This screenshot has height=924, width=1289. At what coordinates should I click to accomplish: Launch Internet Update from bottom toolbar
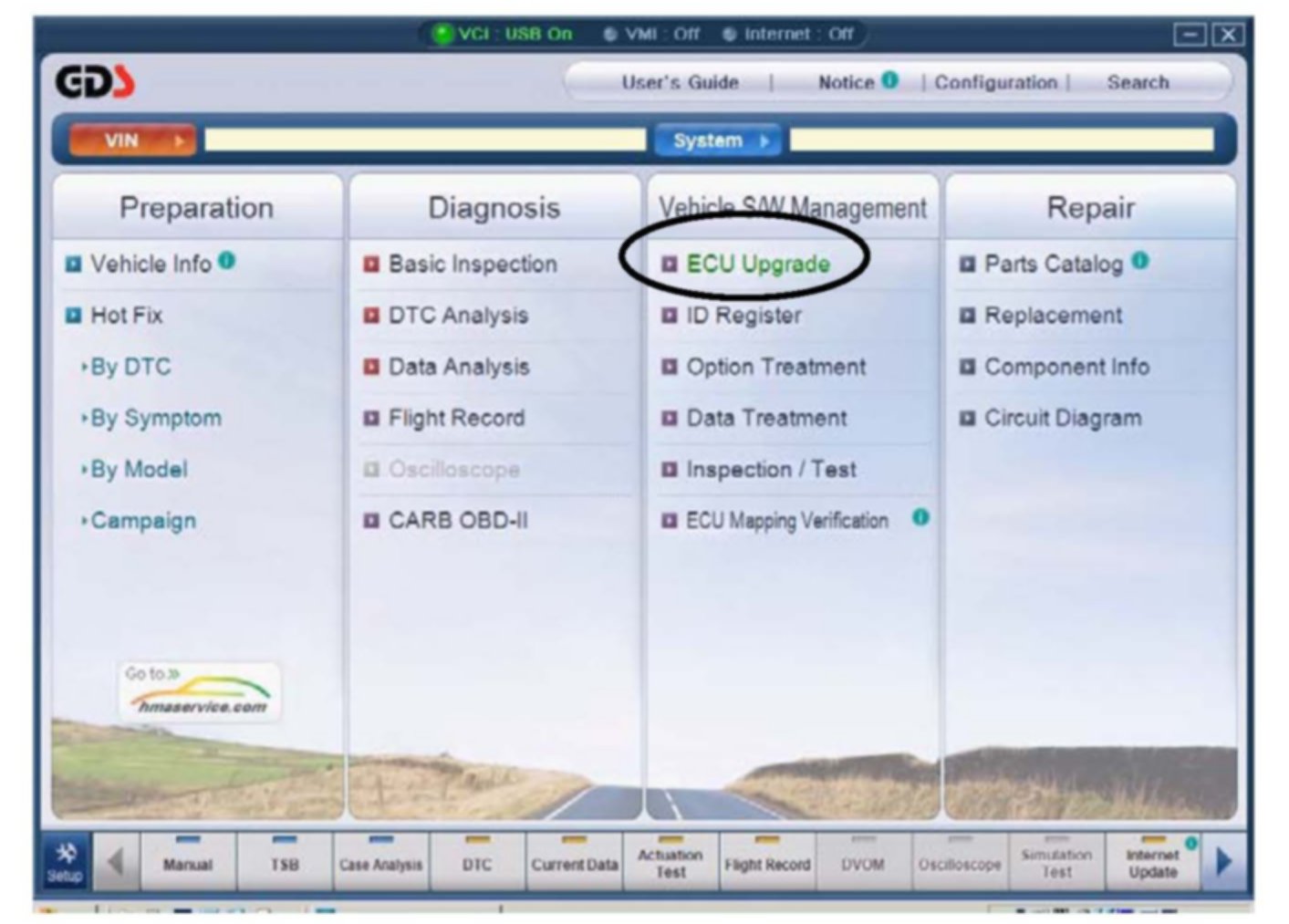tap(1152, 863)
